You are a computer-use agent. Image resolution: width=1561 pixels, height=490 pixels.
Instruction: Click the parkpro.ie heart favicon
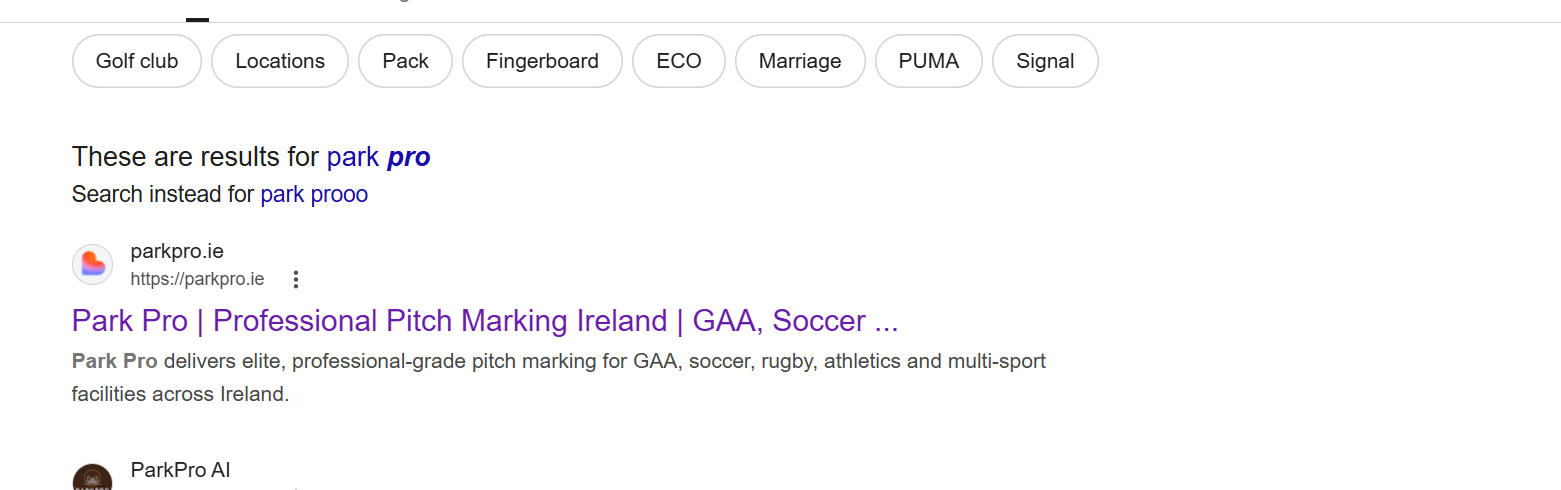click(92, 265)
